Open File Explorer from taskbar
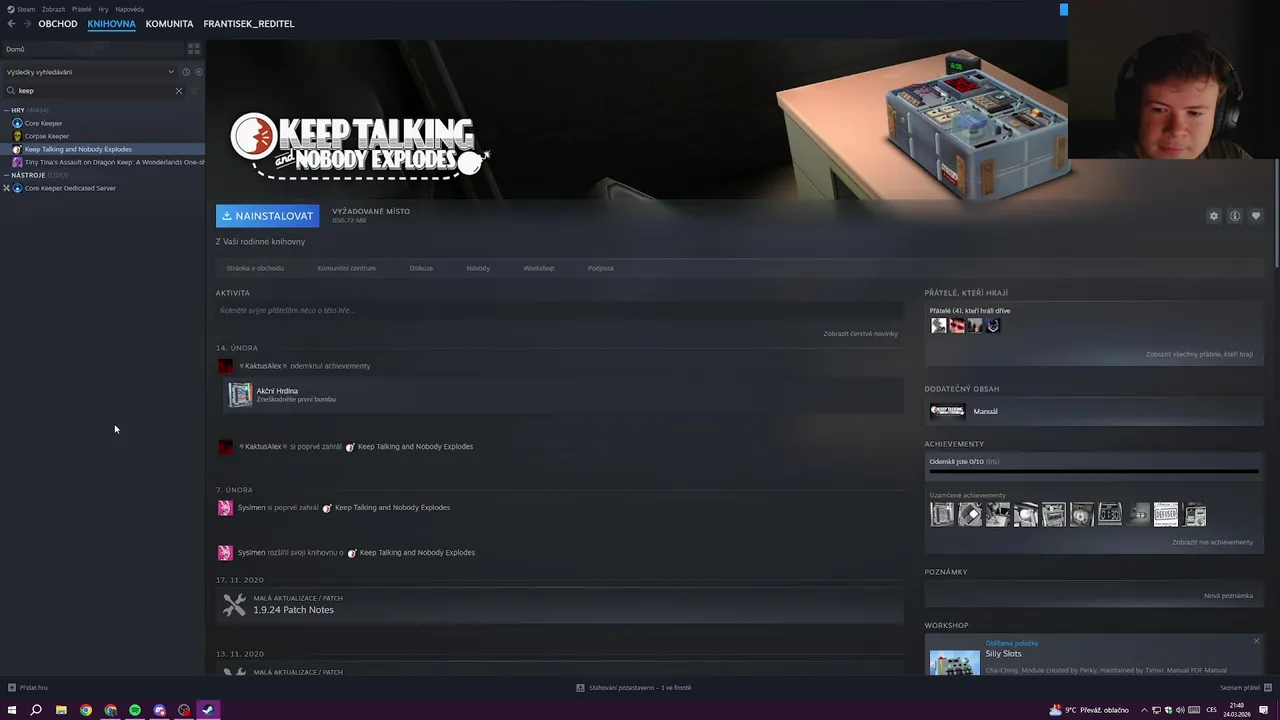Viewport: 1280px width, 720px height. tap(61, 710)
